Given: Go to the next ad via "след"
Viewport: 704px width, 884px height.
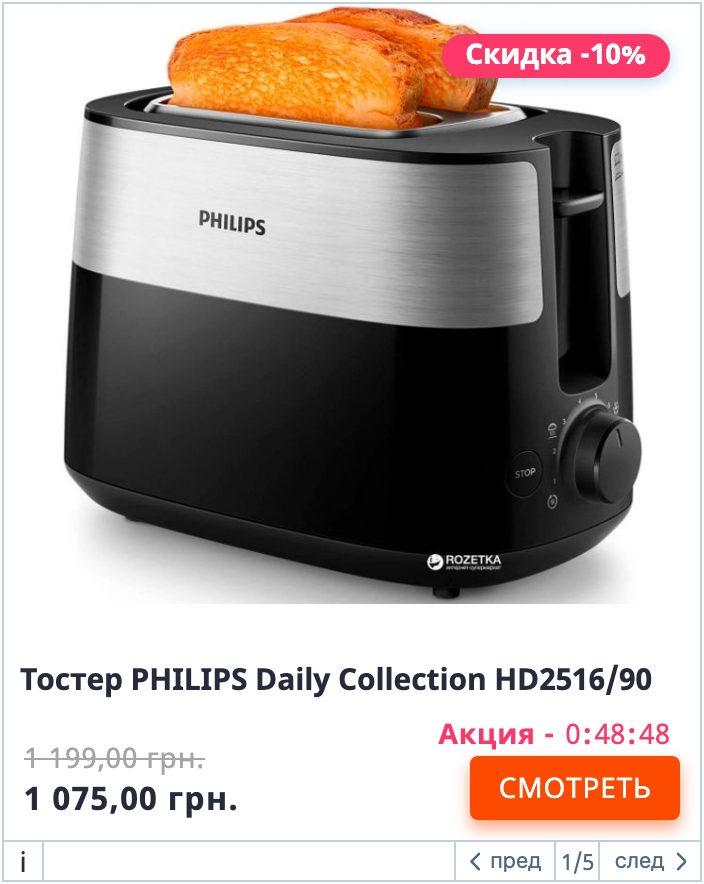Looking at the screenshot, I should coord(650,861).
